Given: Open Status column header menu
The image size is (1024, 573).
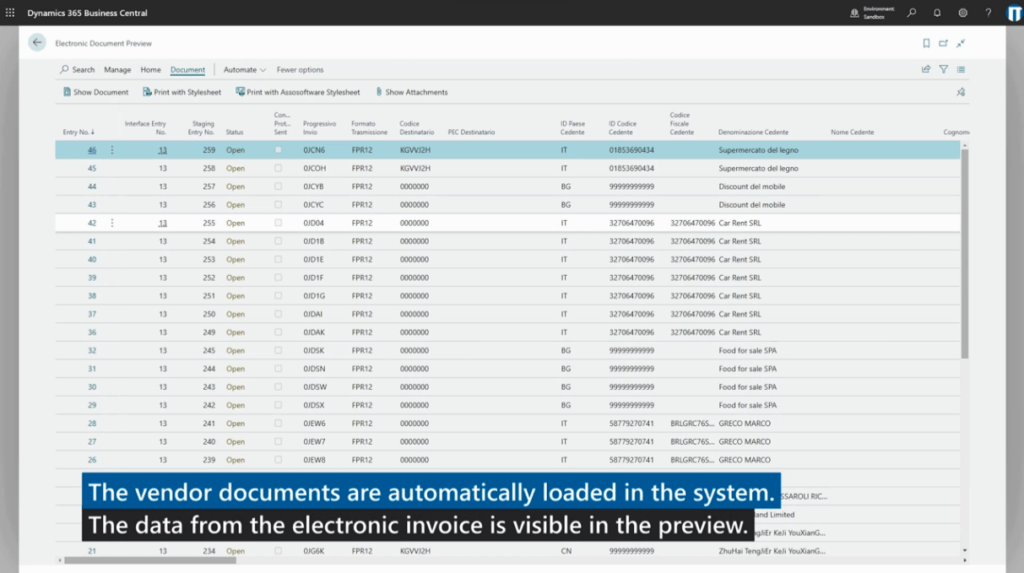Looking at the screenshot, I should pos(234,132).
